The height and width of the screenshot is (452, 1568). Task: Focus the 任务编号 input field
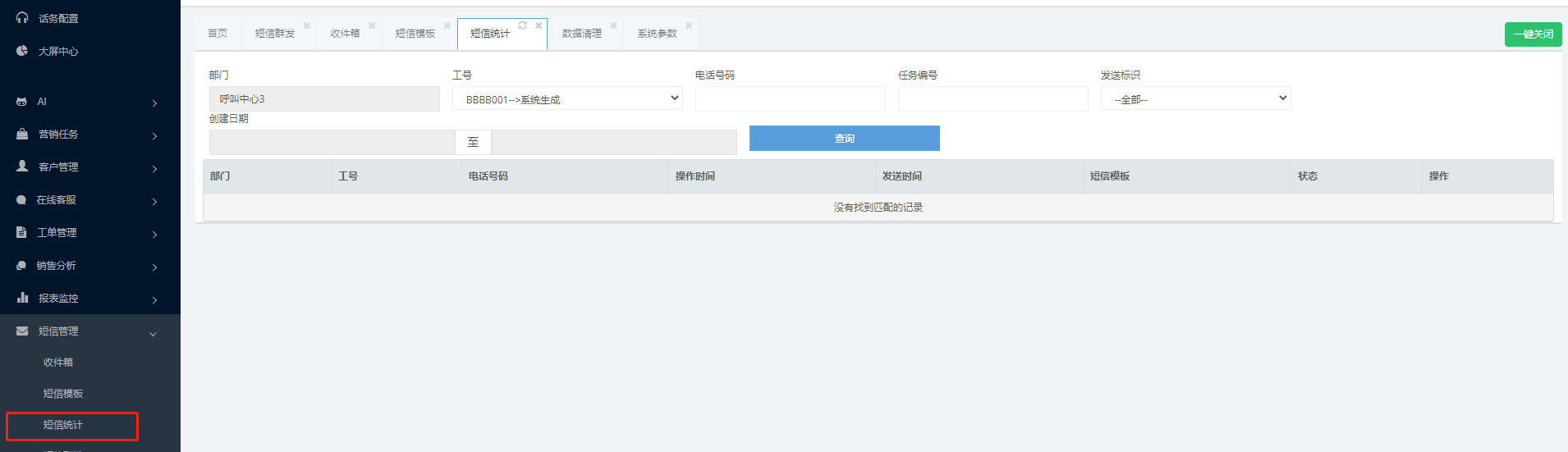coord(993,98)
